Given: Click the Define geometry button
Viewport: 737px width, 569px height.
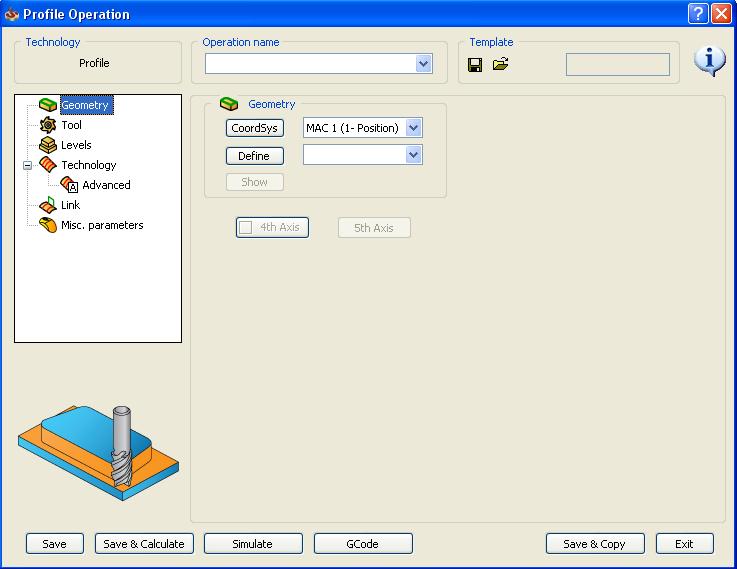Looking at the screenshot, I should click(x=255, y=156).
